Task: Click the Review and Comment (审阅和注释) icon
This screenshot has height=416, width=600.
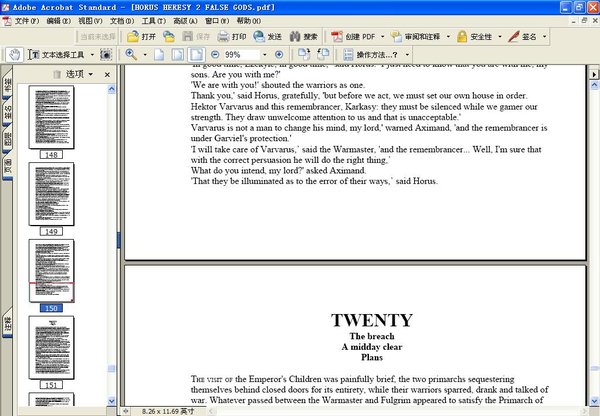Action: [x=396, y=37]
